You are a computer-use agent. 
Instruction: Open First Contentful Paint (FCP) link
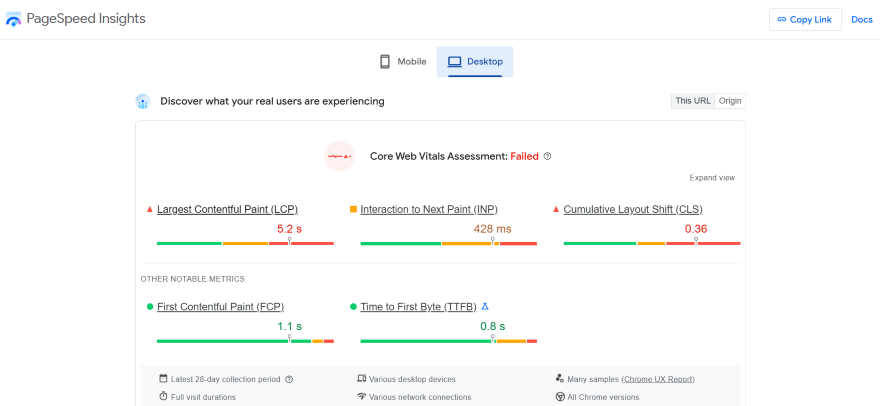221,307
